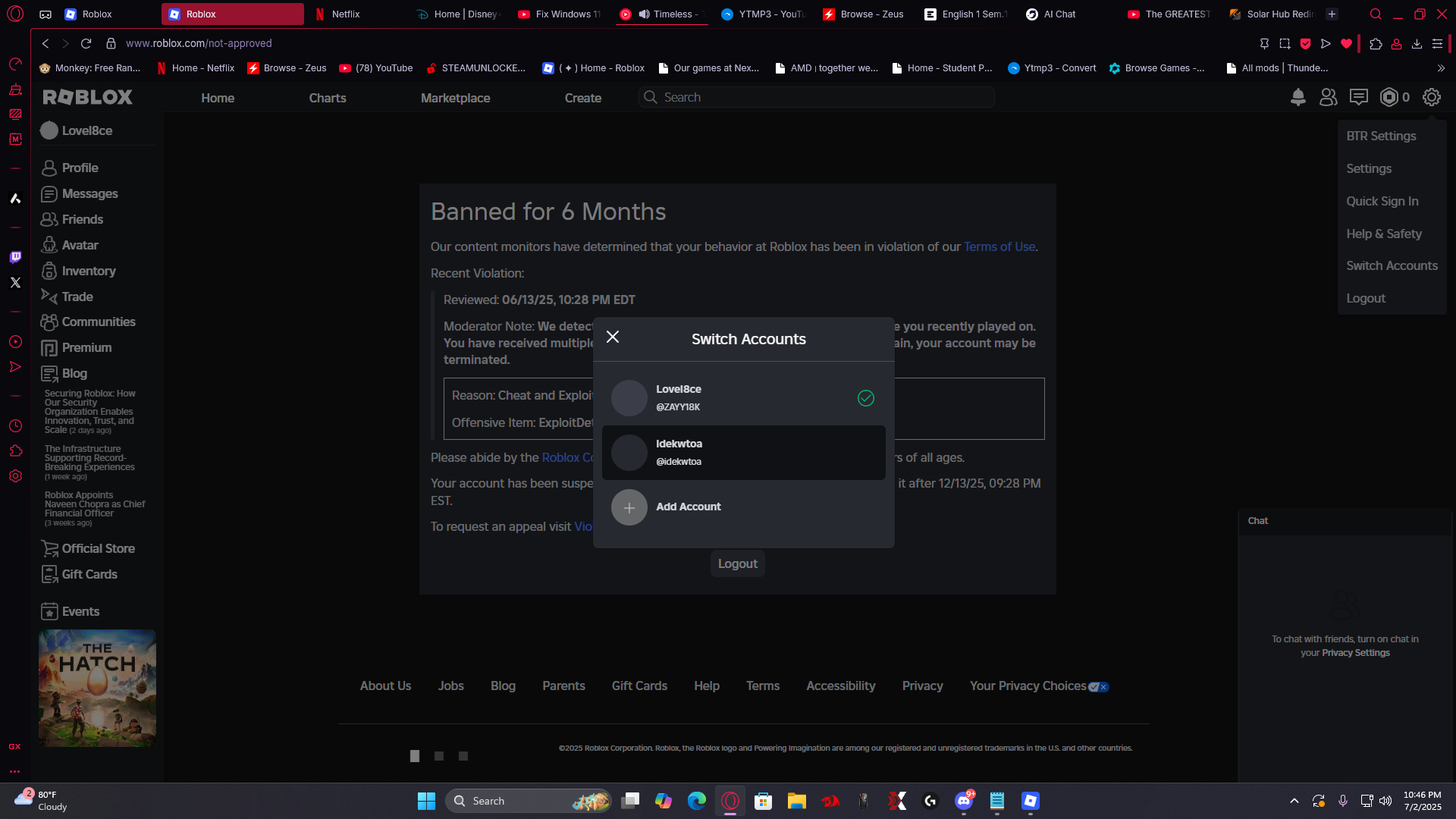This screenshot has width=1456, height=819.
Task: Open the Robux balance icon
Action: 1389,97
